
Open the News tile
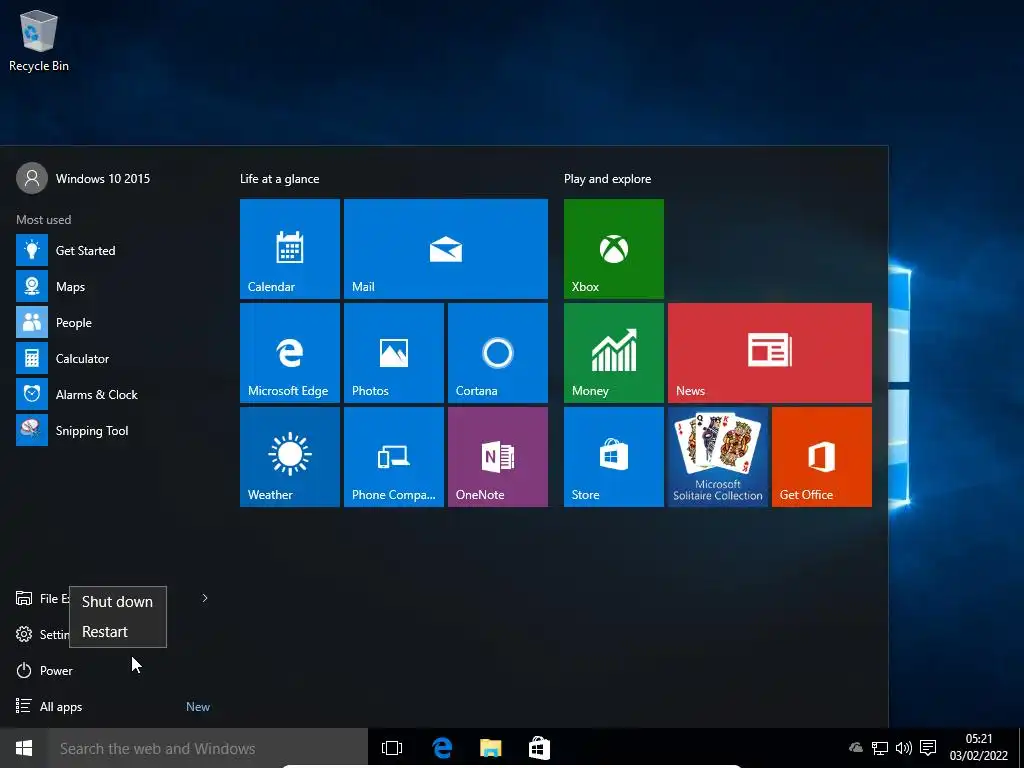[x=770, y=353]
